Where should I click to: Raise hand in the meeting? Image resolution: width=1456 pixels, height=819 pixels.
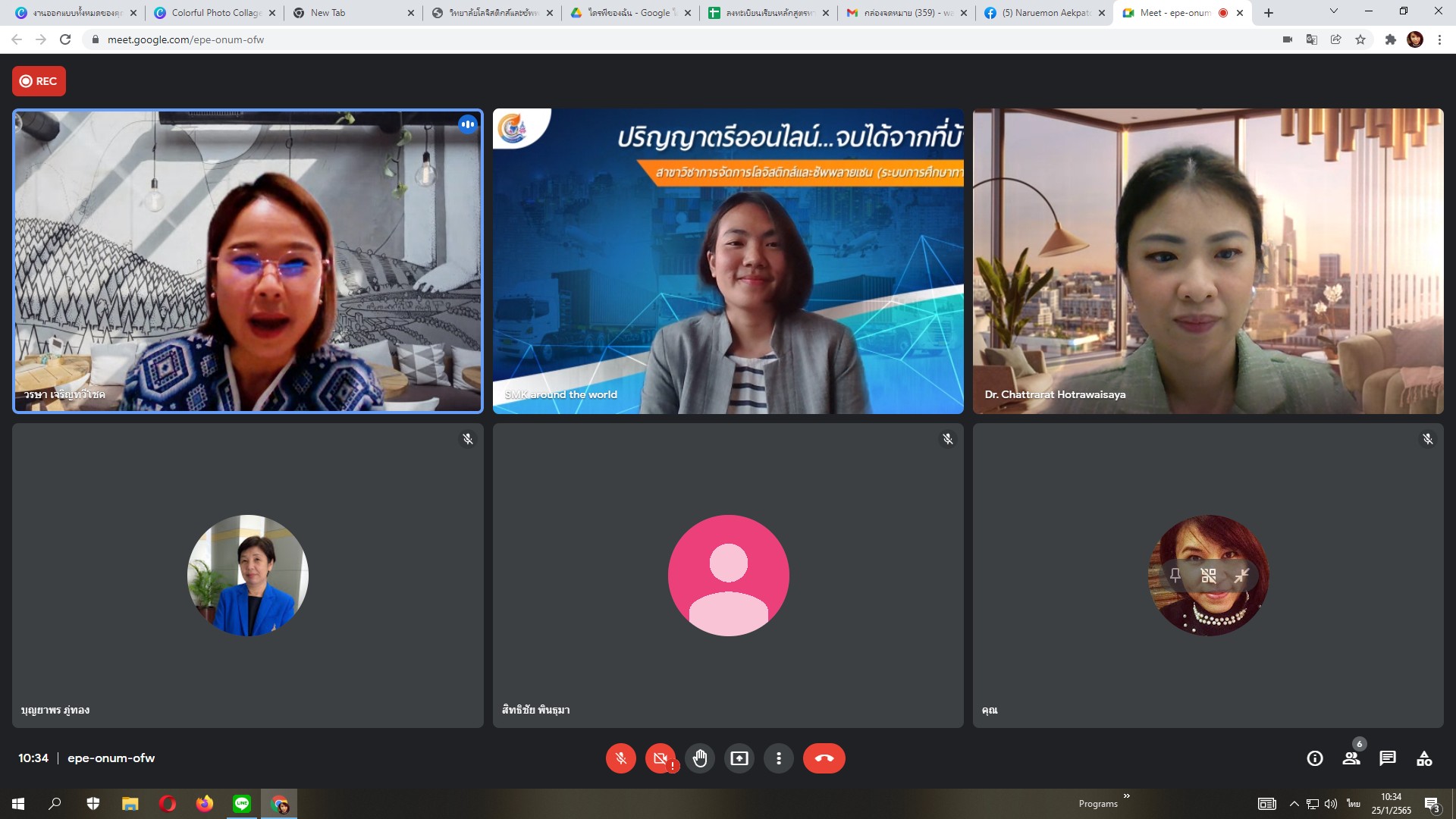coord(700,758)
